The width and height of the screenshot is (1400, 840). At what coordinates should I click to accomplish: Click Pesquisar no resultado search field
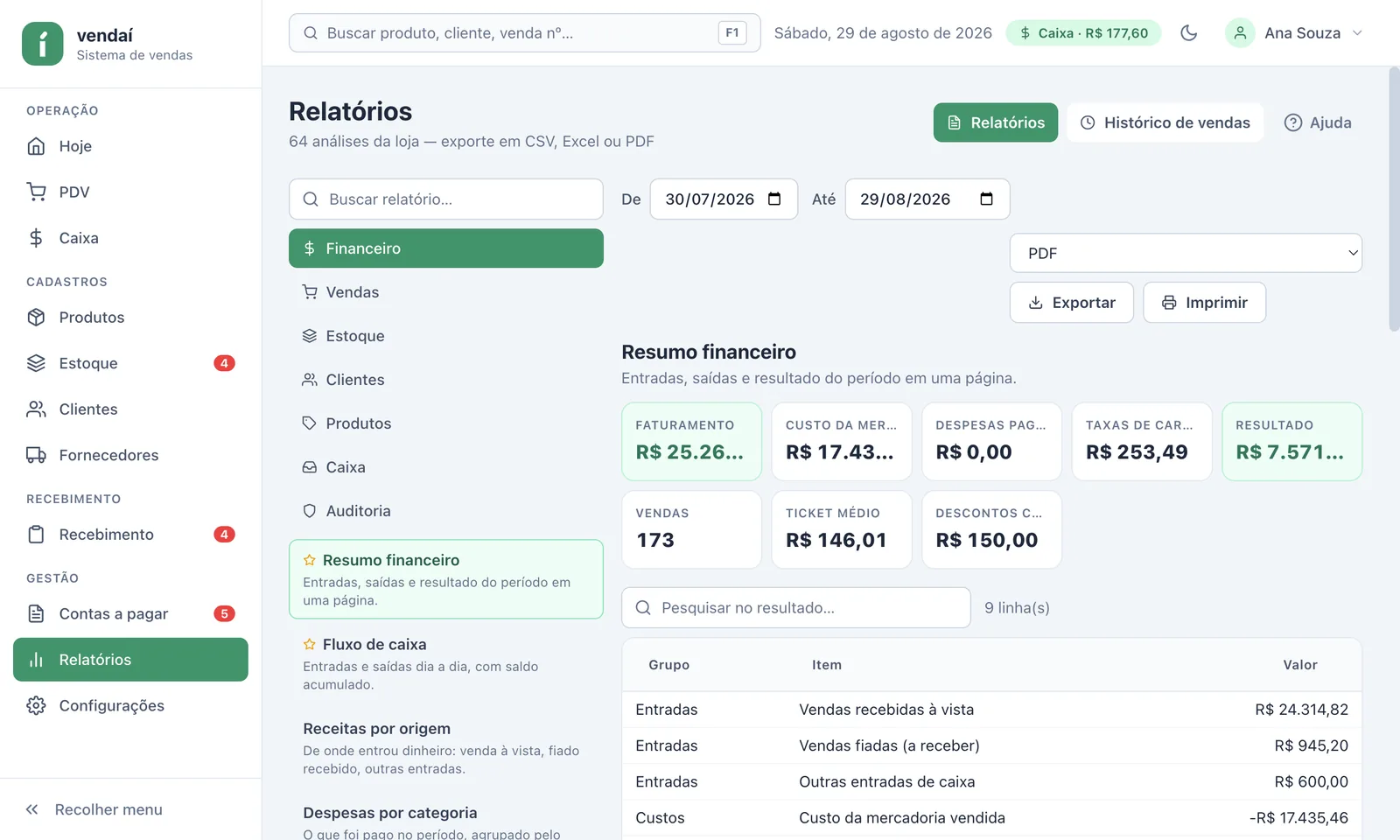(x=796, y=607)
